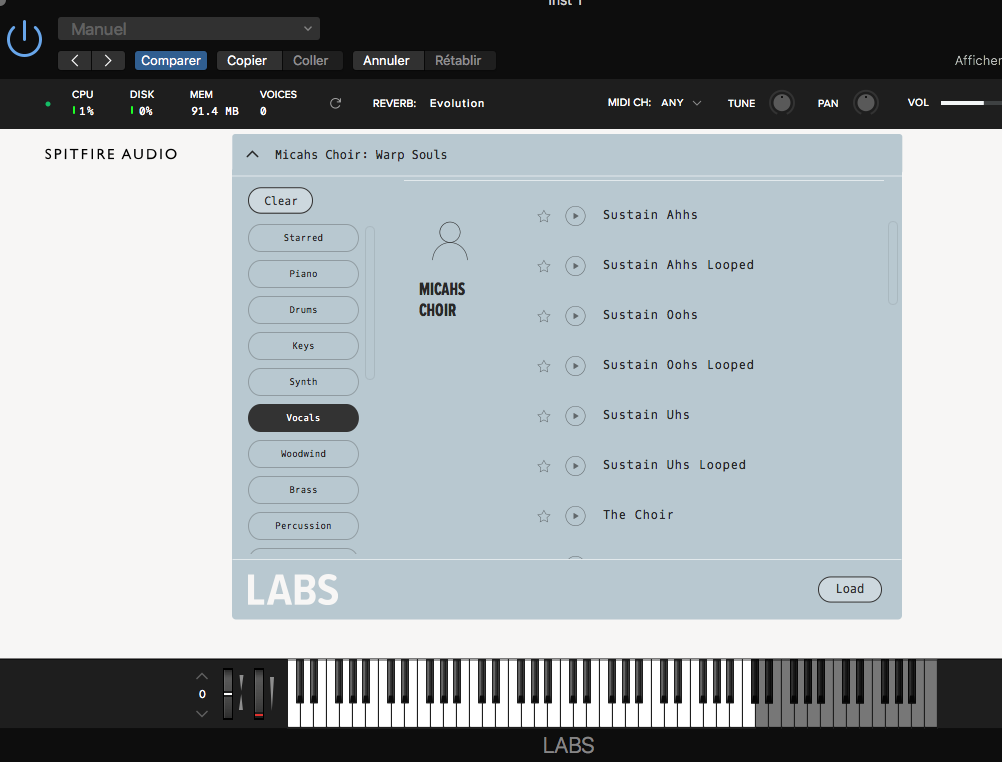Preview the Sustain Uhs preset
Viewport: 1002px width, 762px height.
pos(575,416)
